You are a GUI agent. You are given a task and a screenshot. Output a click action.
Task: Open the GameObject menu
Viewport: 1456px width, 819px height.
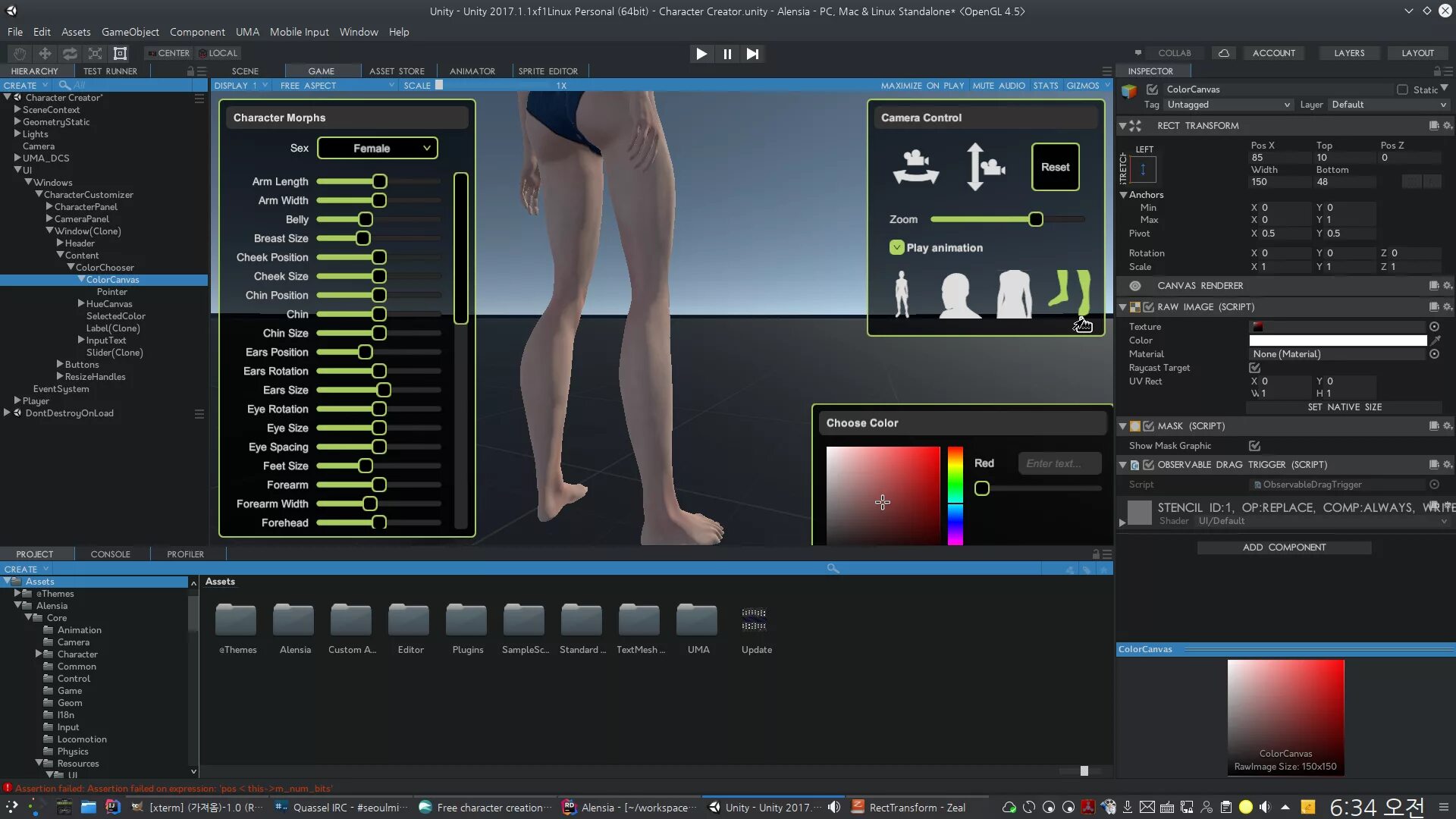[130, 32]
